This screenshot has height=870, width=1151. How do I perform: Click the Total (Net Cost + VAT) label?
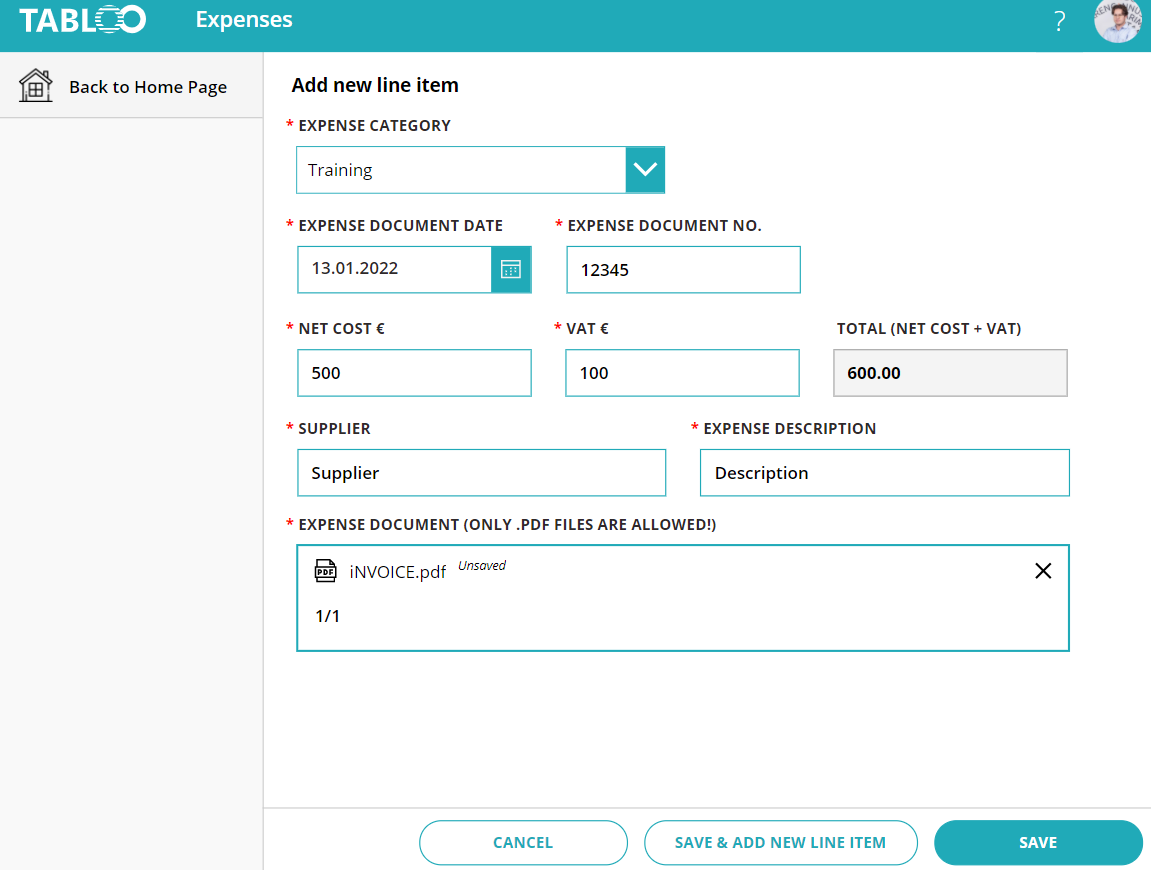point(929,329)
